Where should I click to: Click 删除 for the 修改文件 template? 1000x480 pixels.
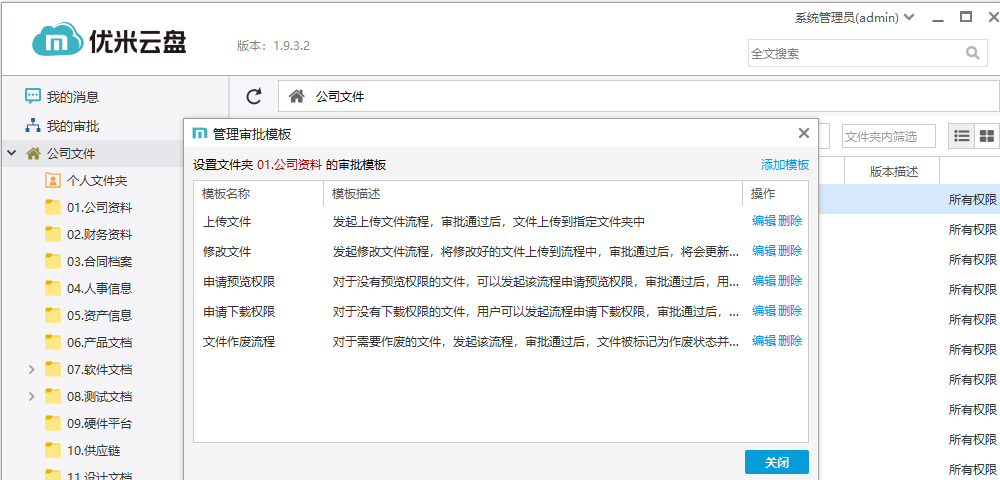790,251
